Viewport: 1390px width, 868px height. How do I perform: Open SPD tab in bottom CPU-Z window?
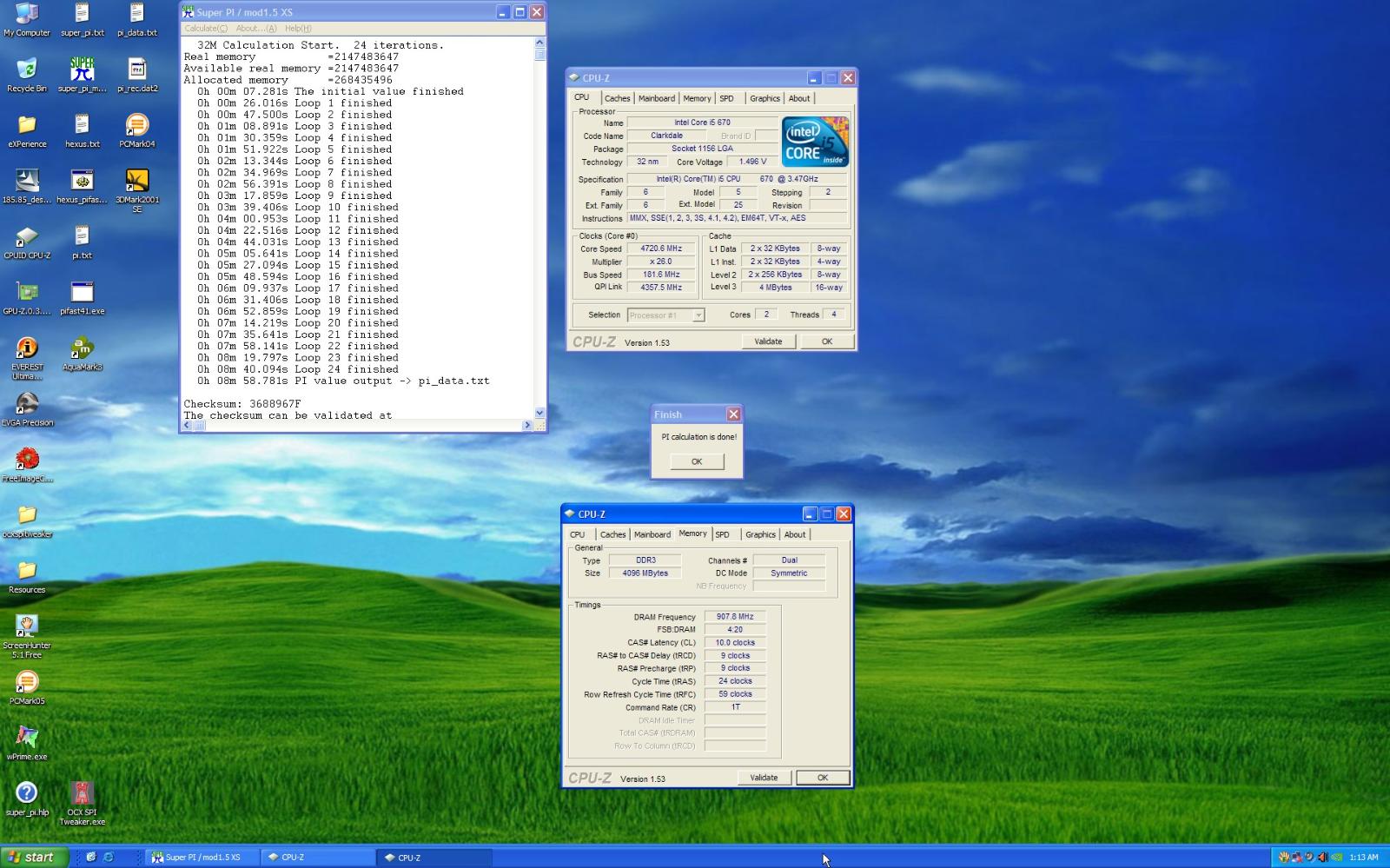(x=723, y=534)
